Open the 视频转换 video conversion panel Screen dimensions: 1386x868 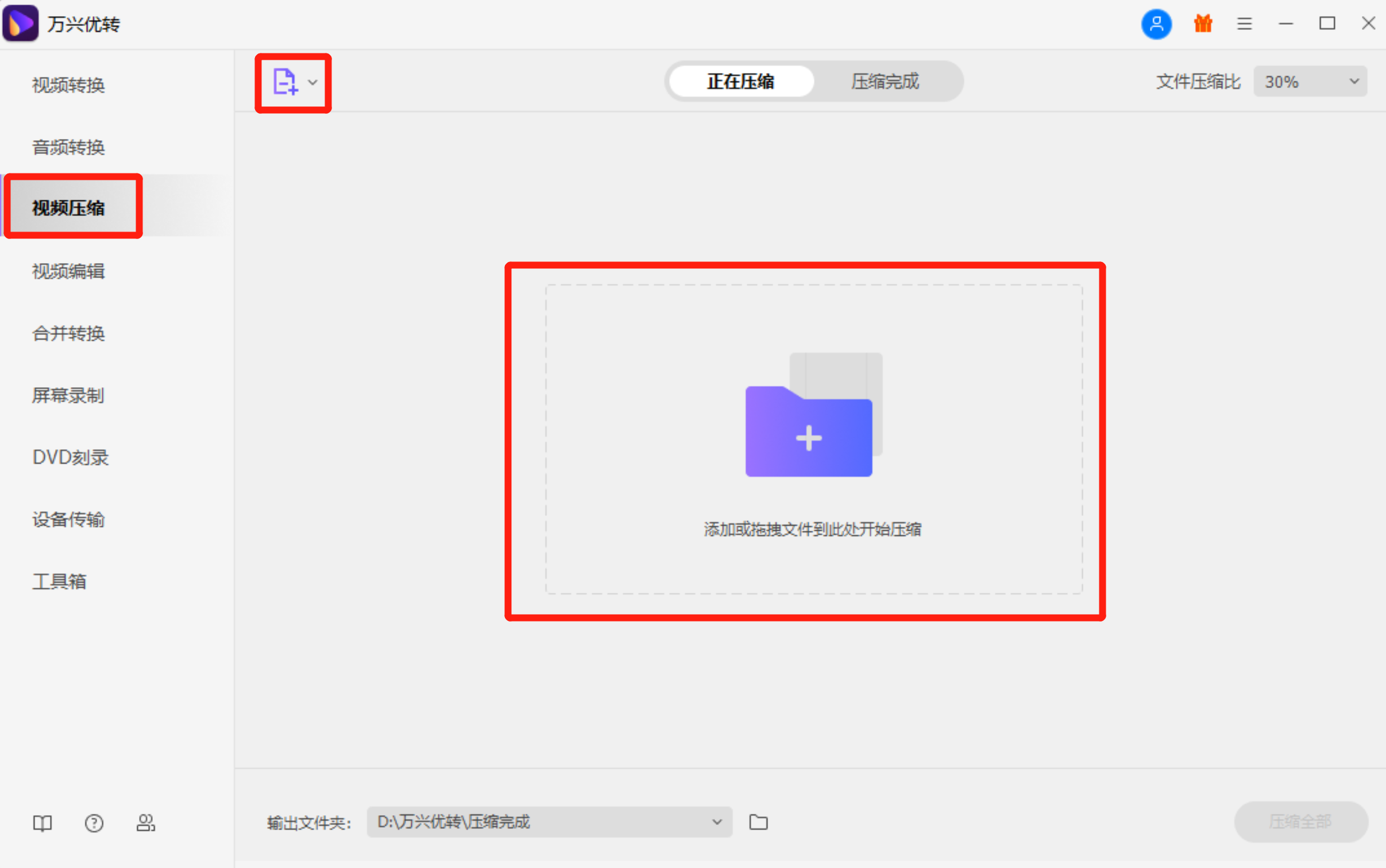click(68, 85)
